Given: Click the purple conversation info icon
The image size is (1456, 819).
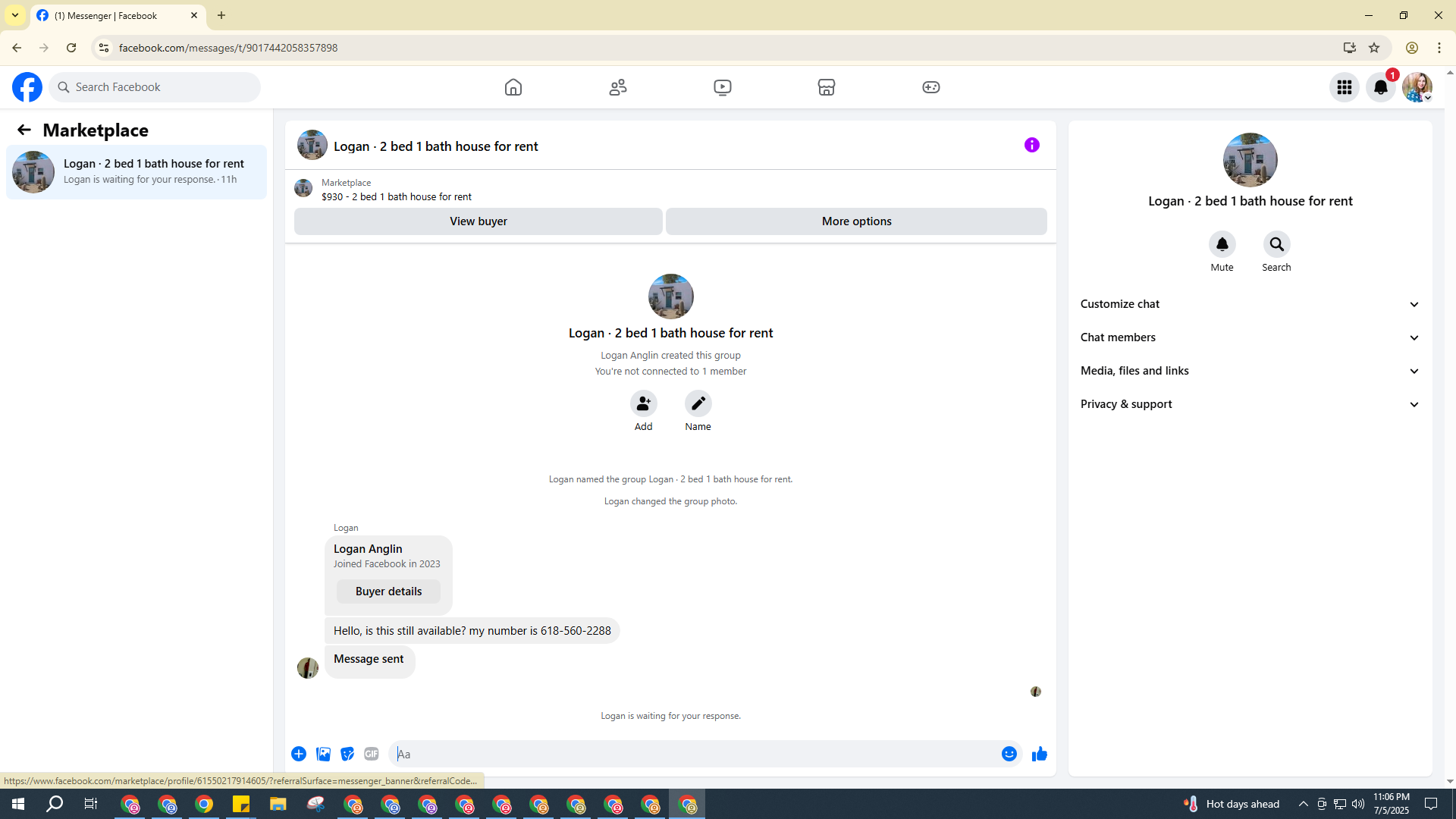Looking at the screenshot, I should click(x=1031, y=145).
